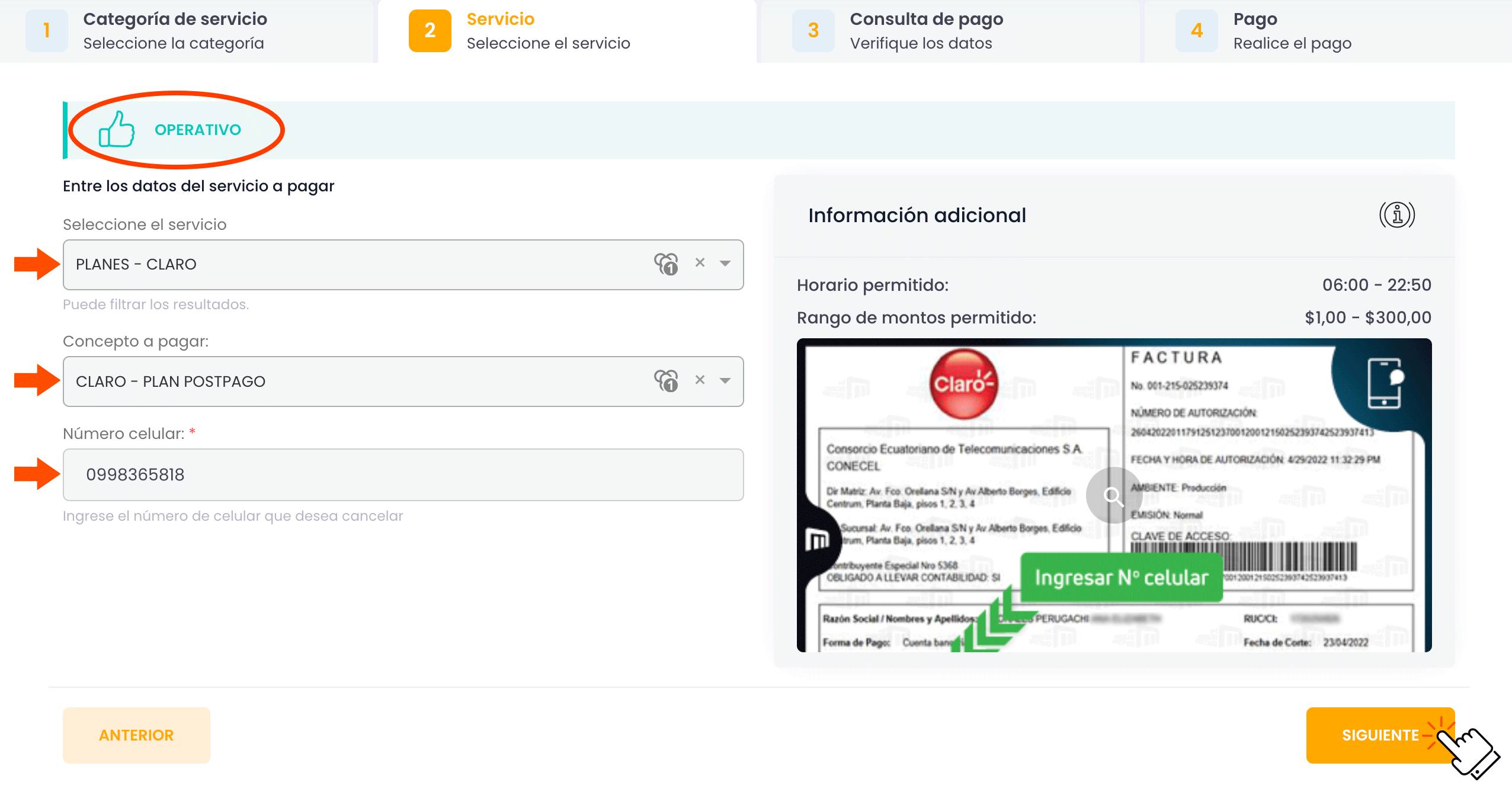
Task: Click the orange step 2 badge
Action: (x=430, y=31)
